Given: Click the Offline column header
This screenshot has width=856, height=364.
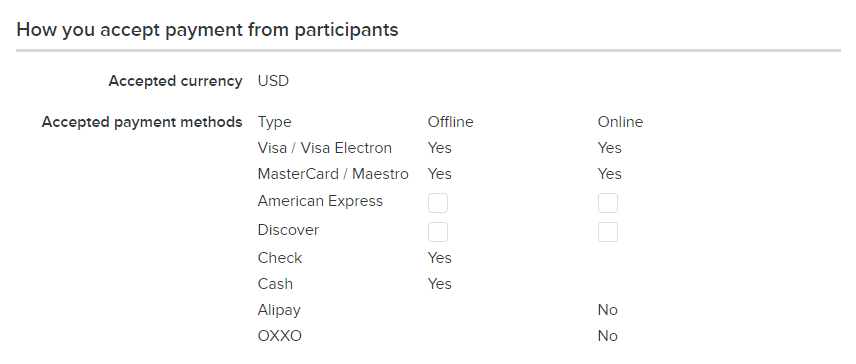Looking at the screenshot, I should pyautogui.click(x=450, y=122).
